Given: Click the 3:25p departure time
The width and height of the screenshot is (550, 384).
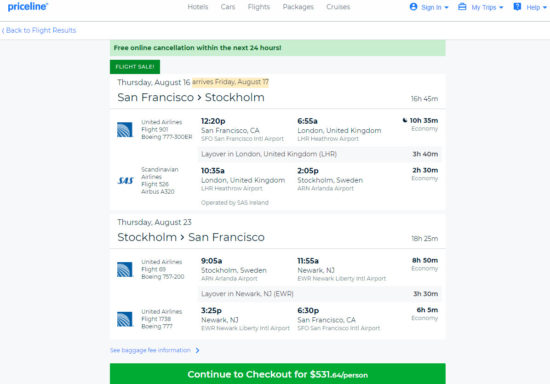Looking at the screenshot, I should pos(211,311).
